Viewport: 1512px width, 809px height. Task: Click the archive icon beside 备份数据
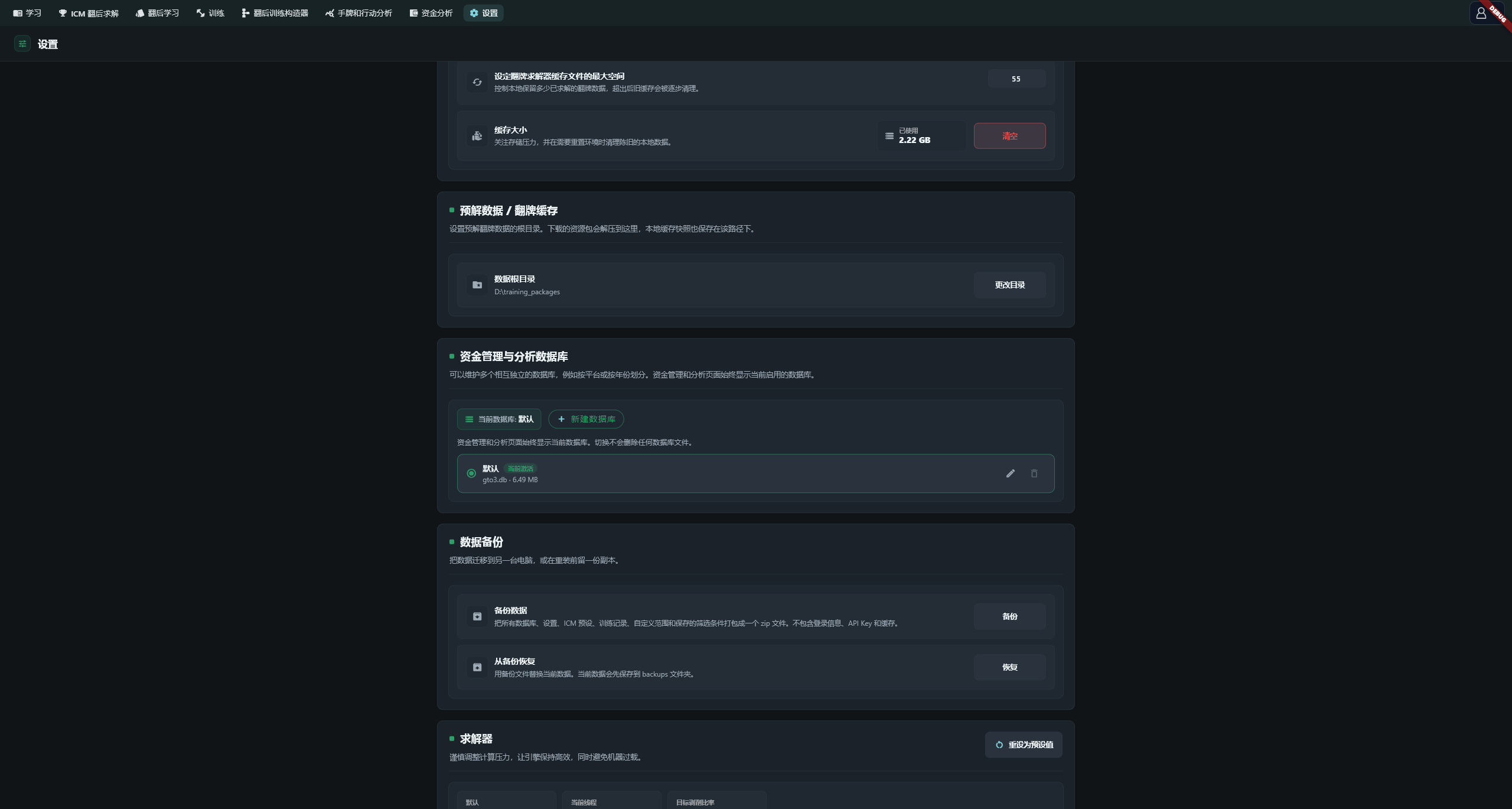point(477,616)
